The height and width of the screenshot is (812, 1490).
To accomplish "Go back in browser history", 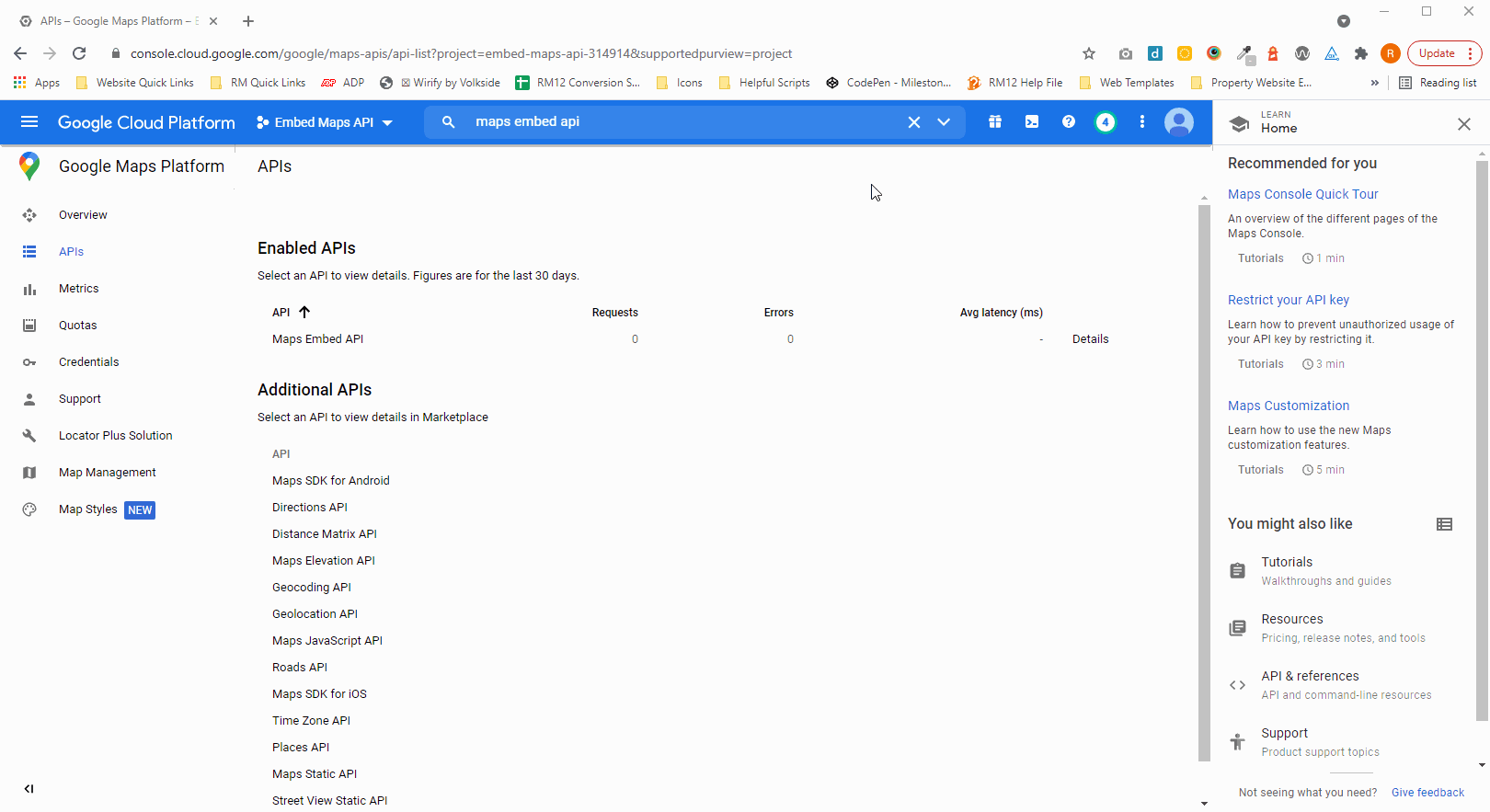I will tap(20, 53).
